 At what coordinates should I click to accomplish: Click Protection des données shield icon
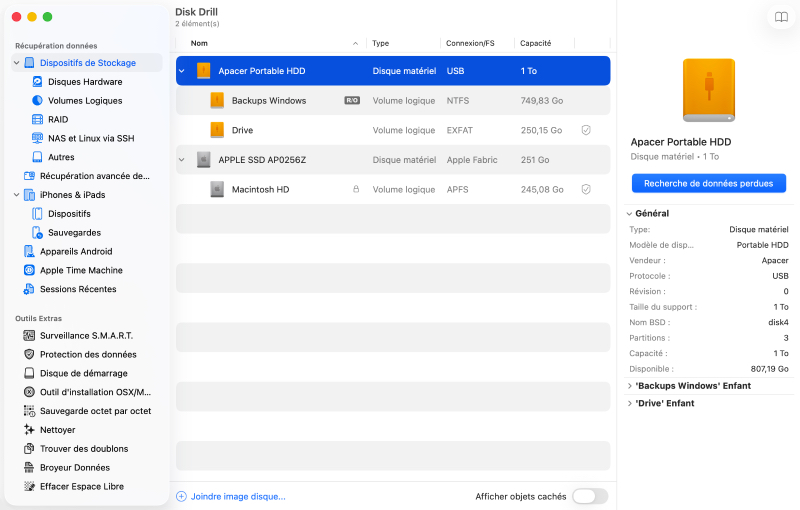tap(29, 354)
